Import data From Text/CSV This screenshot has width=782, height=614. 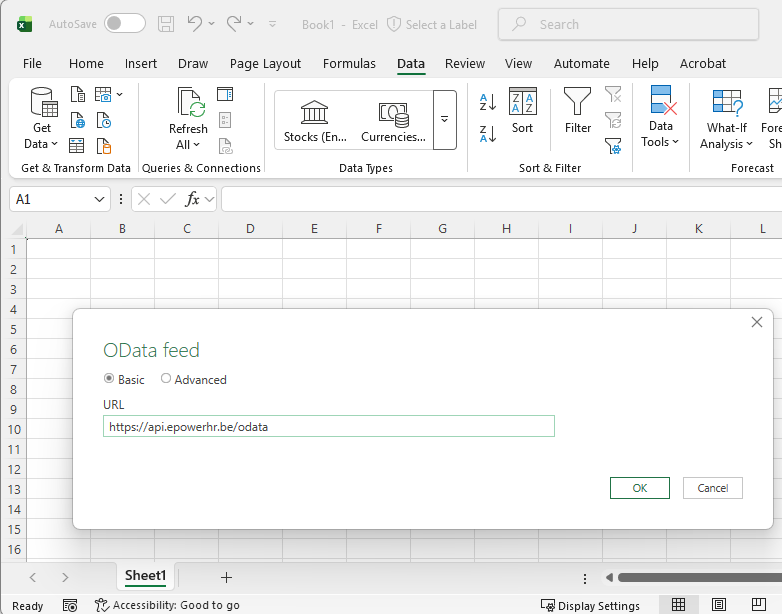(x=77, y=94)
